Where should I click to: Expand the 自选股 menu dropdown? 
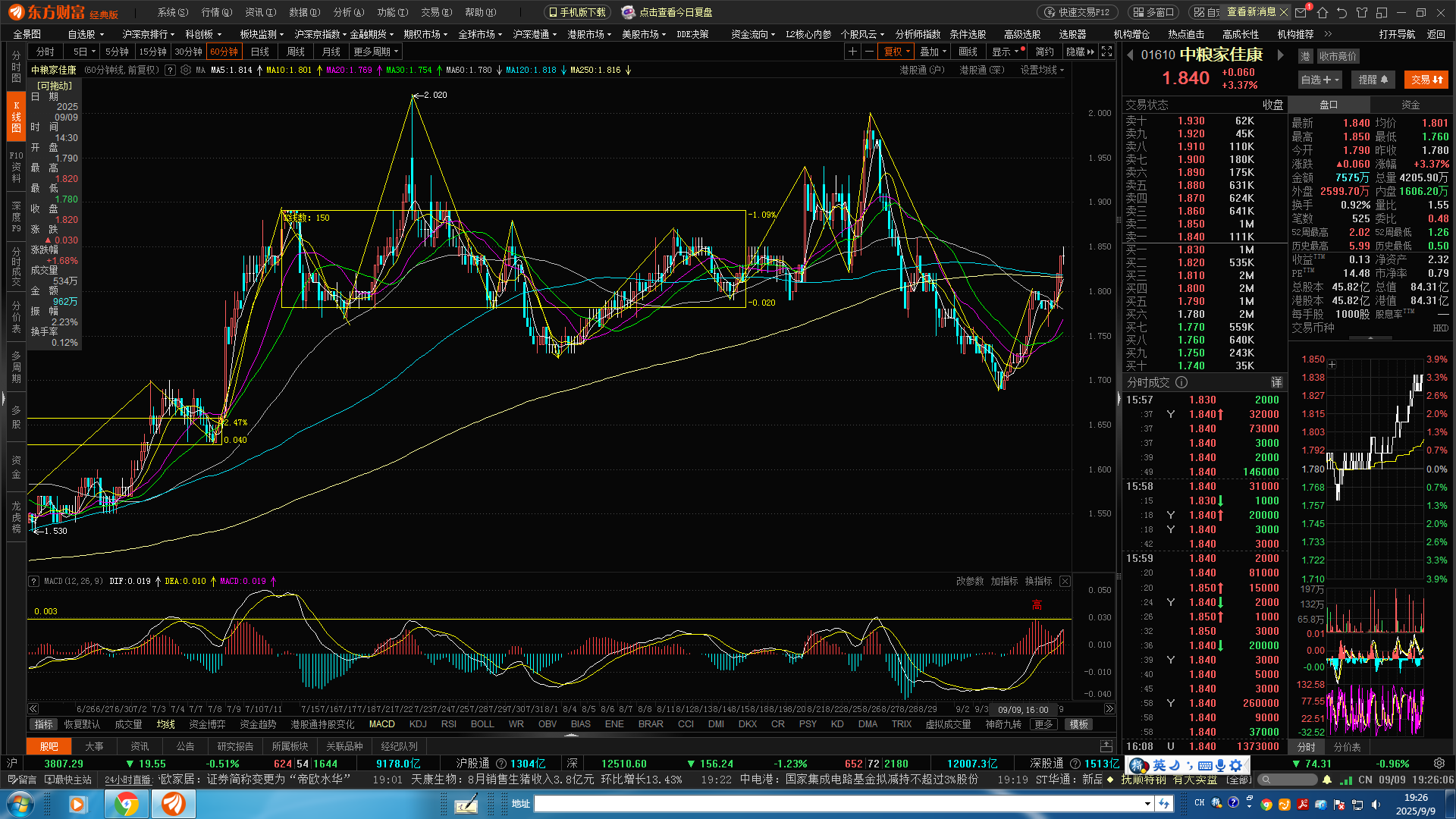click(86, 34)
